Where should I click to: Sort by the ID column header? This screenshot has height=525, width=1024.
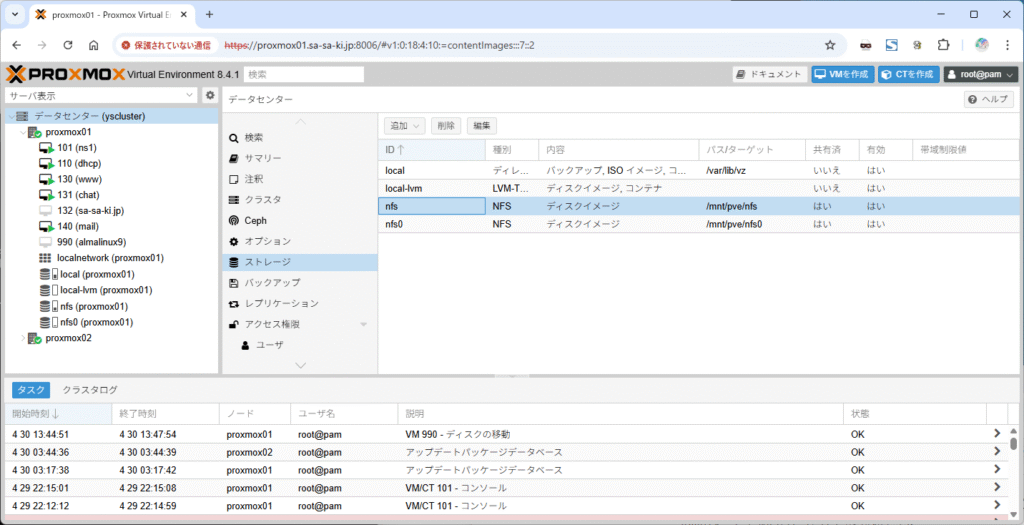[432, 150]
